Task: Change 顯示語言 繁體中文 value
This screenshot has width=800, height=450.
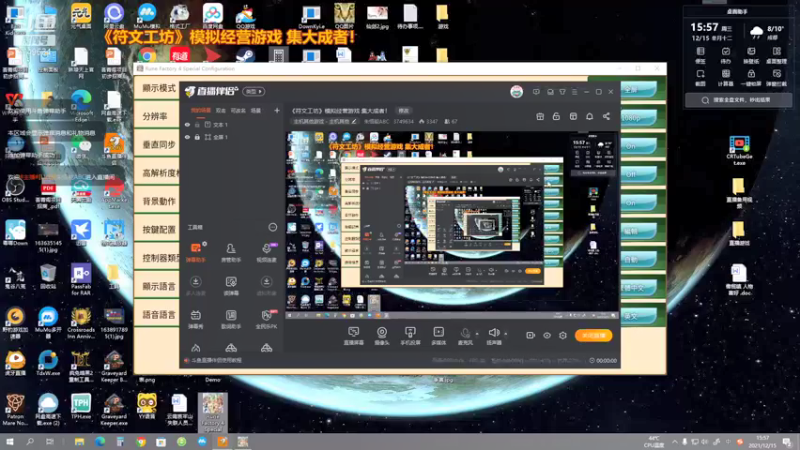Action: [638, 288]
